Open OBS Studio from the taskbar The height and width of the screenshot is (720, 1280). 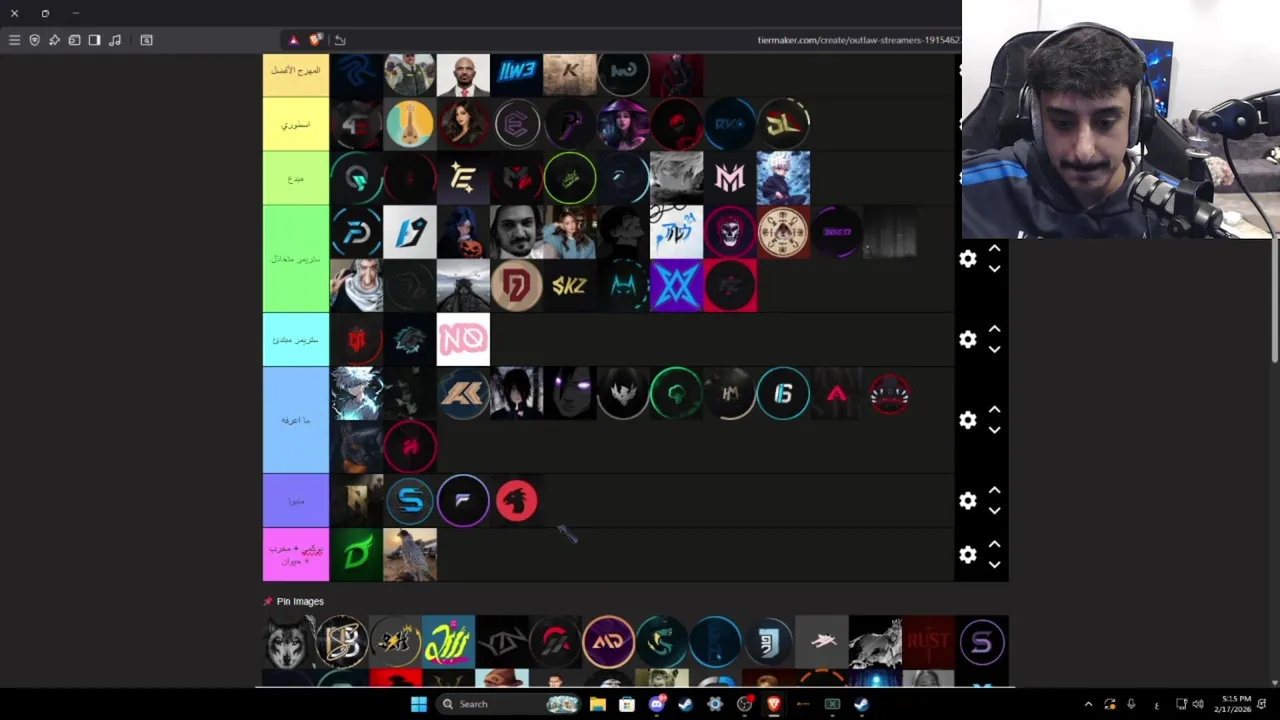click(x=744, y=704)
